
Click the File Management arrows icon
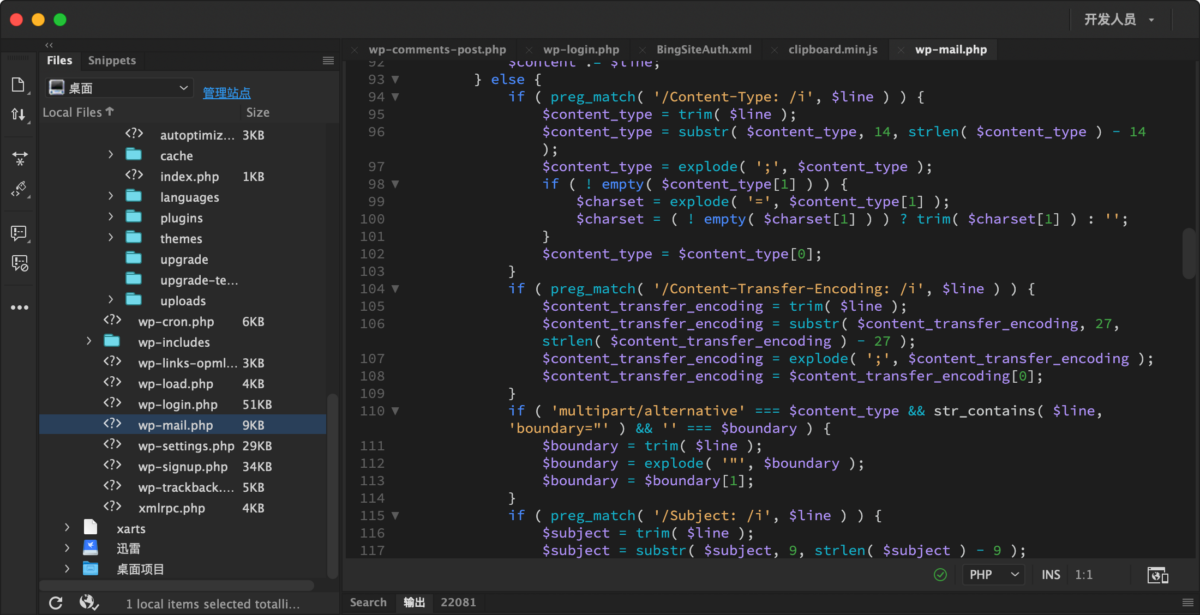pos(19,115)
